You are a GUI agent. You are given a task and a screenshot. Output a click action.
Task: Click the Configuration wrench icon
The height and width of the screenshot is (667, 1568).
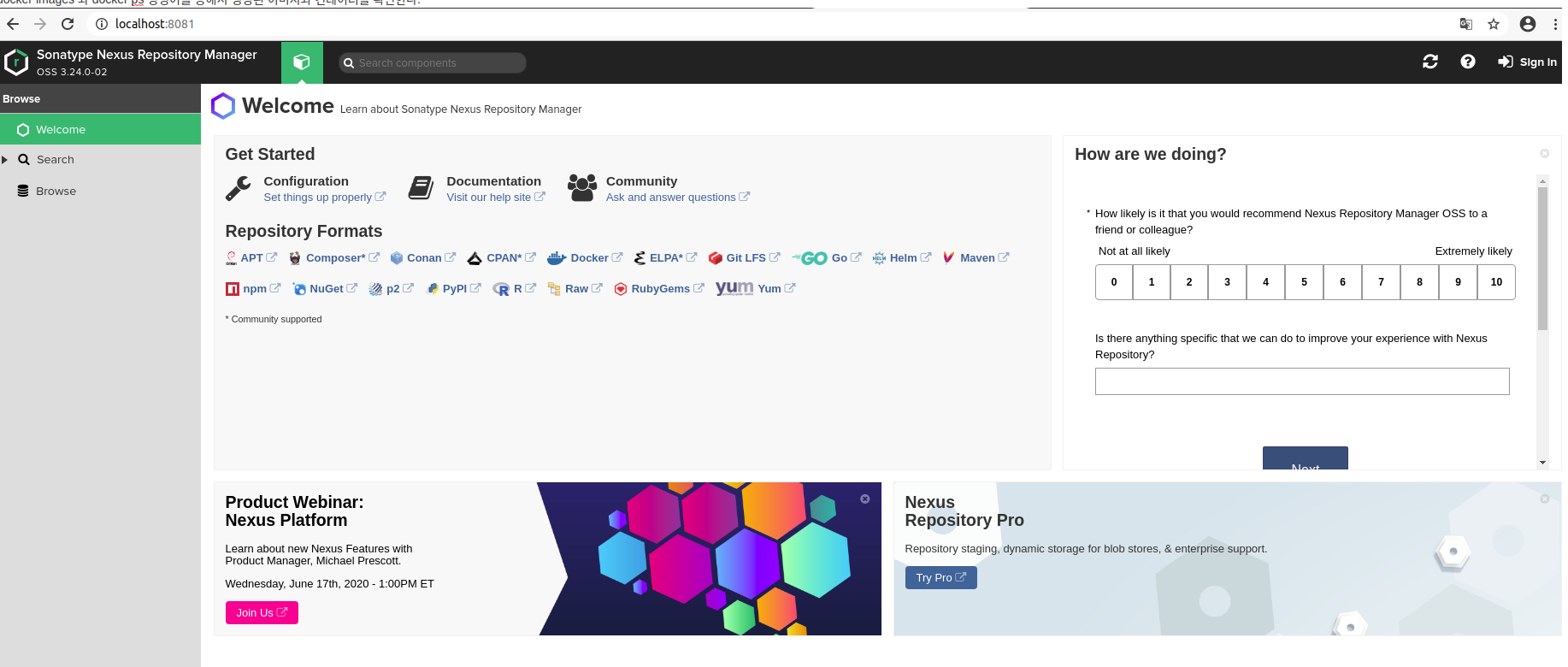[239, 188]
